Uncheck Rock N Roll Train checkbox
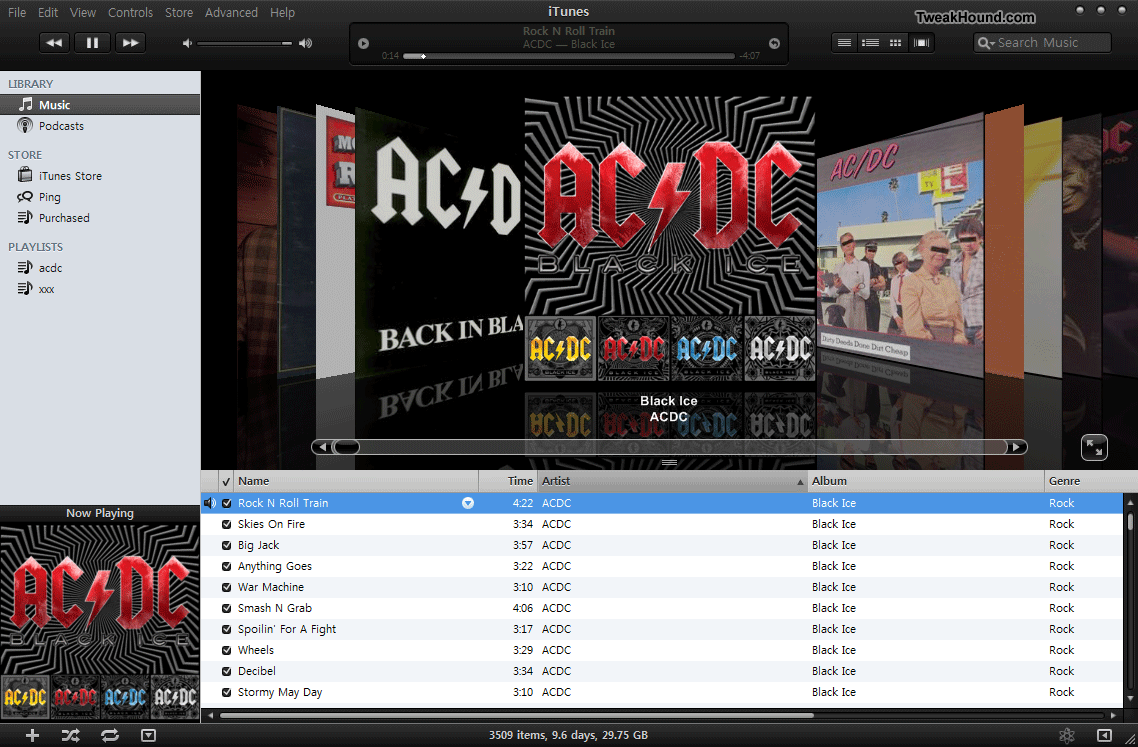1138x747 pixels. coord(226,503)
